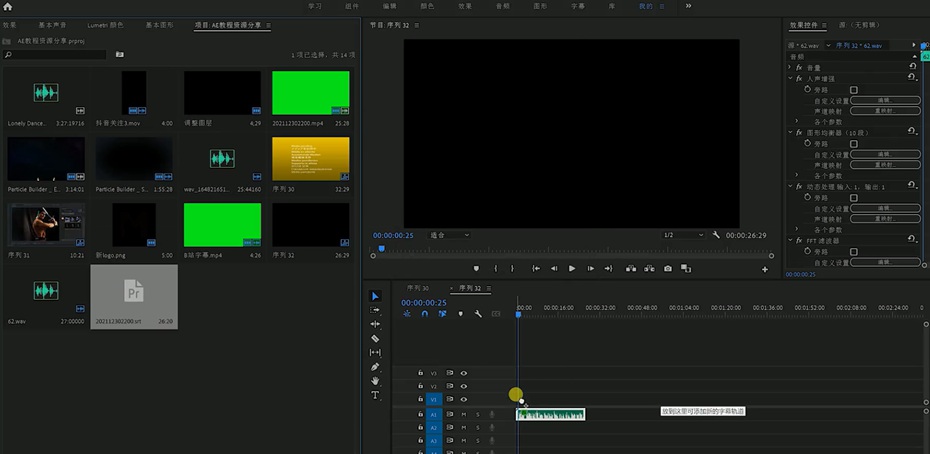Toggle timeline snapping magnet icon
Screen dimensions: 930x454
425,314
